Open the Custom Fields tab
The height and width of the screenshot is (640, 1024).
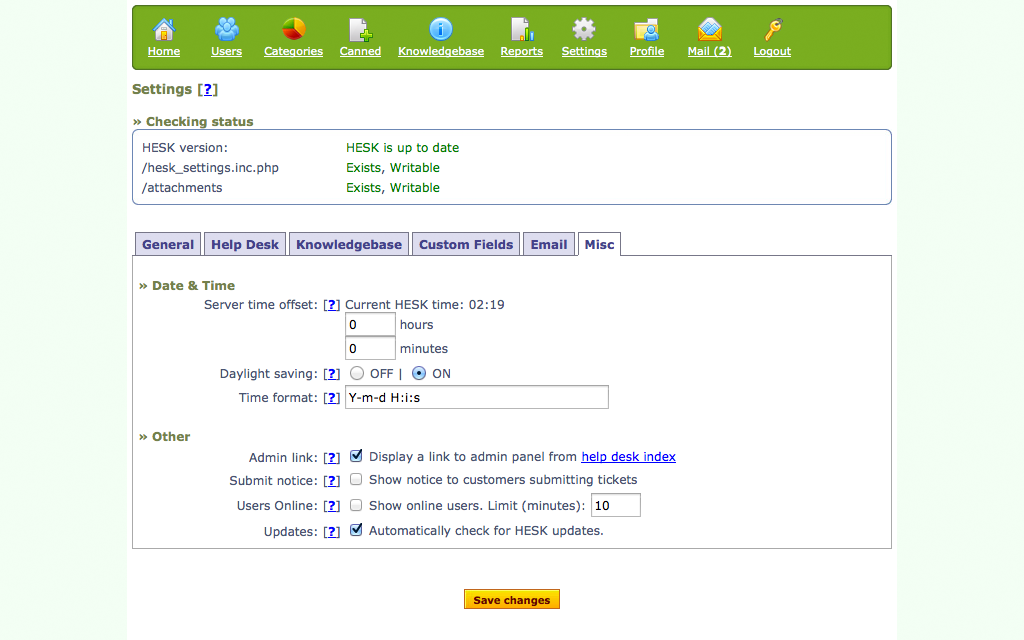466,244
